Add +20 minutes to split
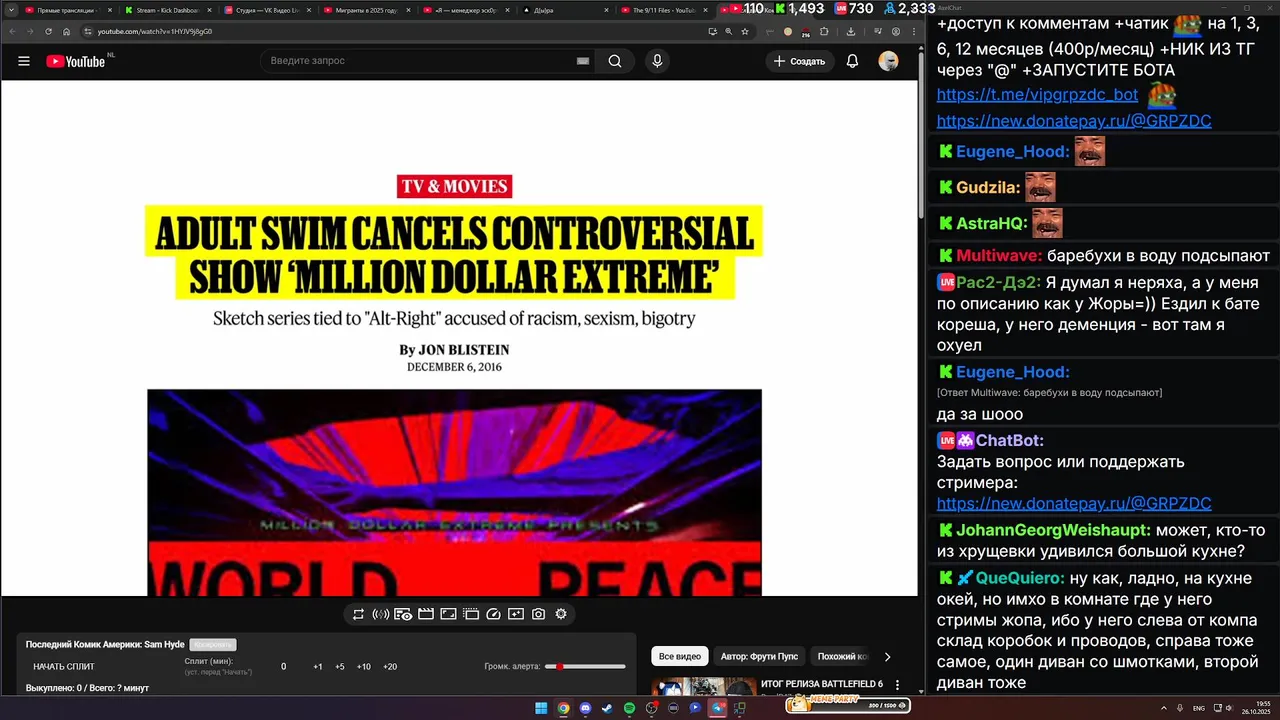 tap(390, 666)
